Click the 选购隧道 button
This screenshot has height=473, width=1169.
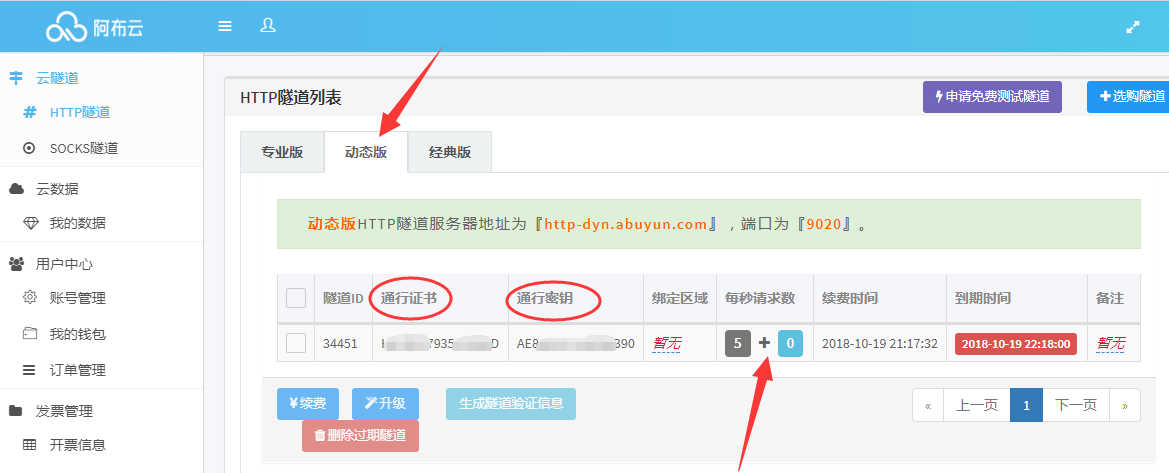pos(1128,97)
